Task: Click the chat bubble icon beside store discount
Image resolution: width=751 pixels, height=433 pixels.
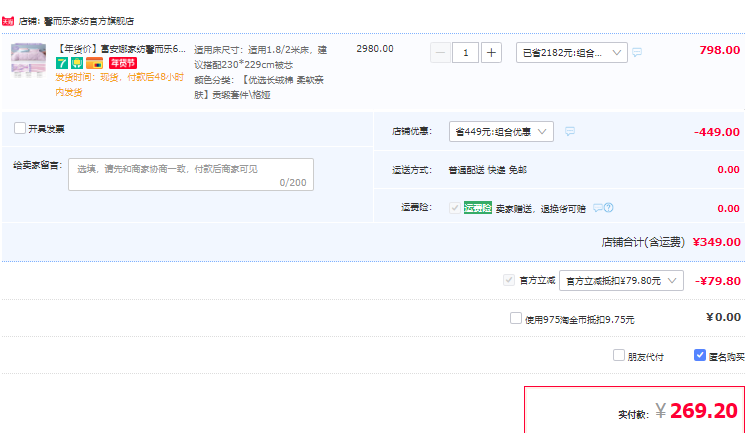Action: [x=569, y=131]
